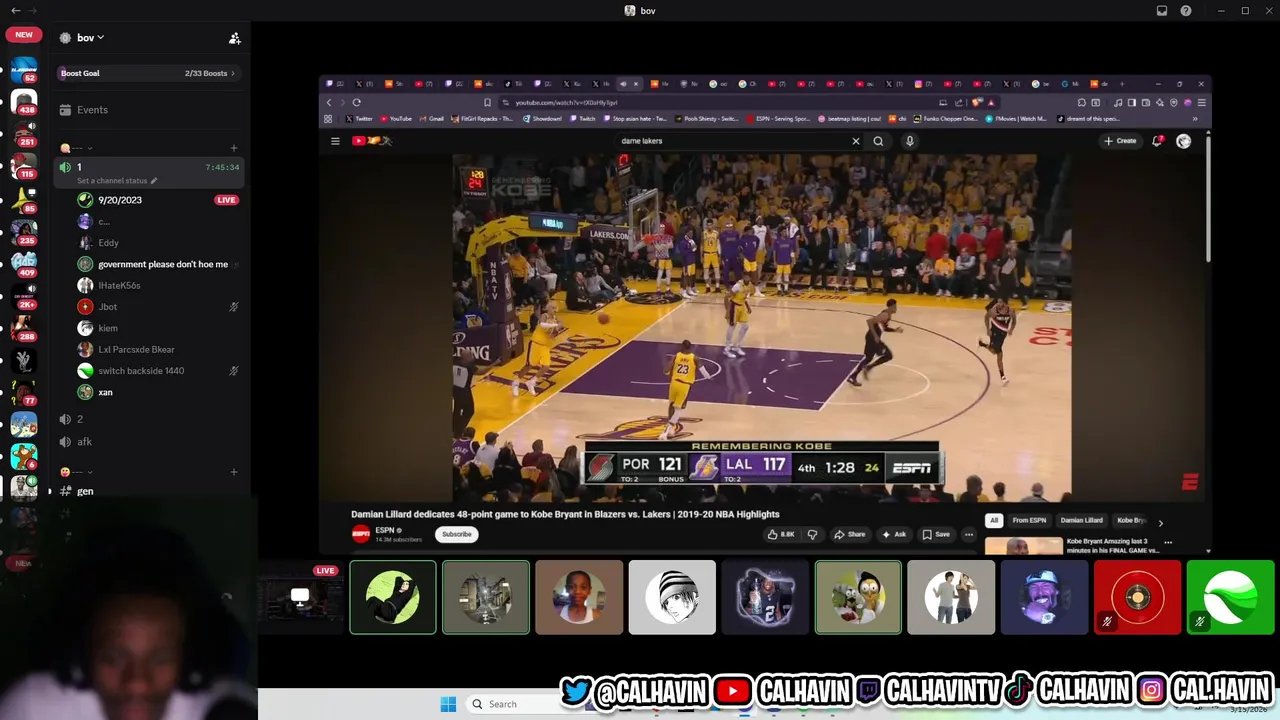This screenshot has height=720, width=1280.
Task: Select voice user Lxl Parcsxde Bkear
Action: tap(136, 350)
